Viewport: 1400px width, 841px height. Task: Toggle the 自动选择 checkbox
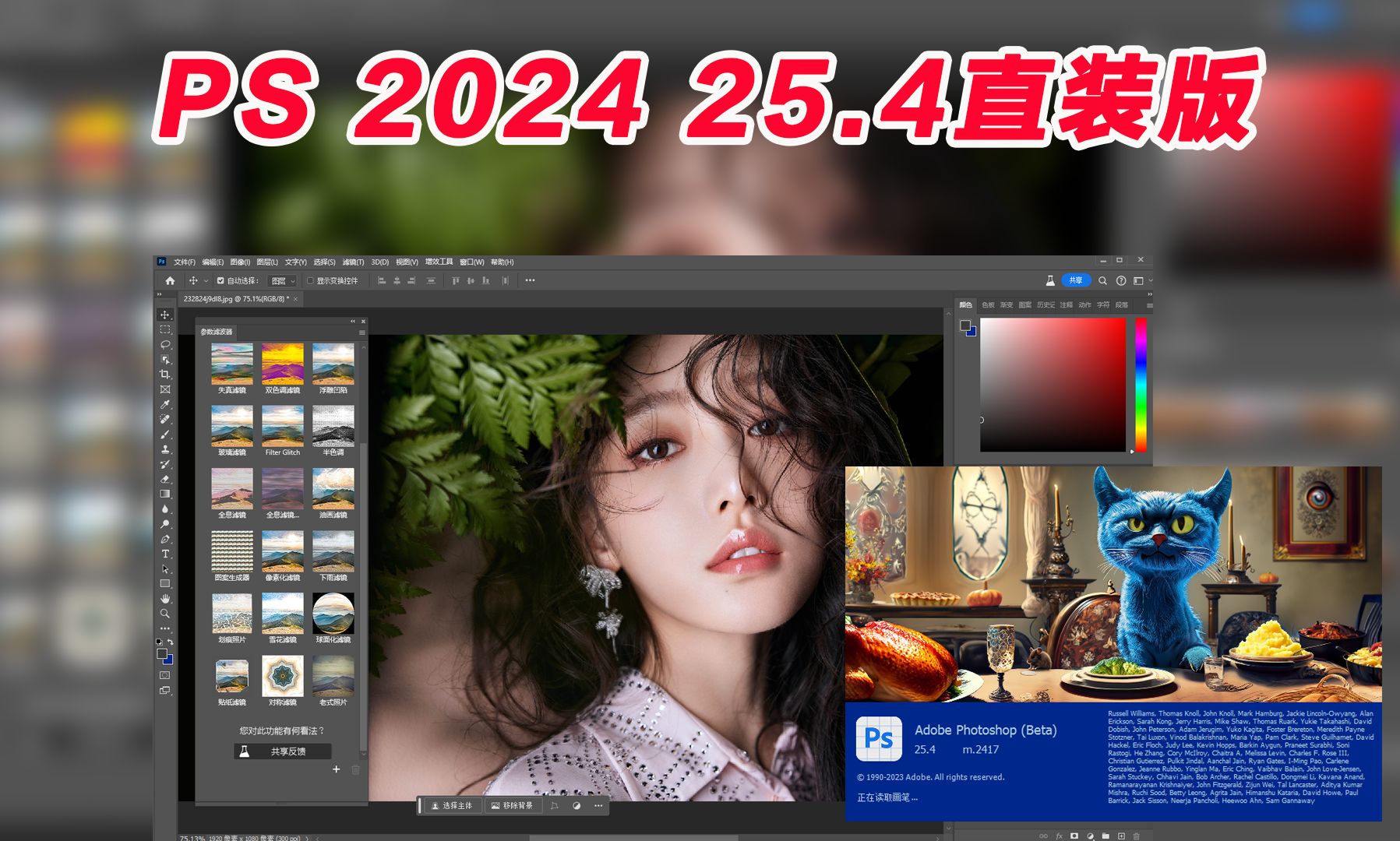pyautogui.click(x=220, y=280)
